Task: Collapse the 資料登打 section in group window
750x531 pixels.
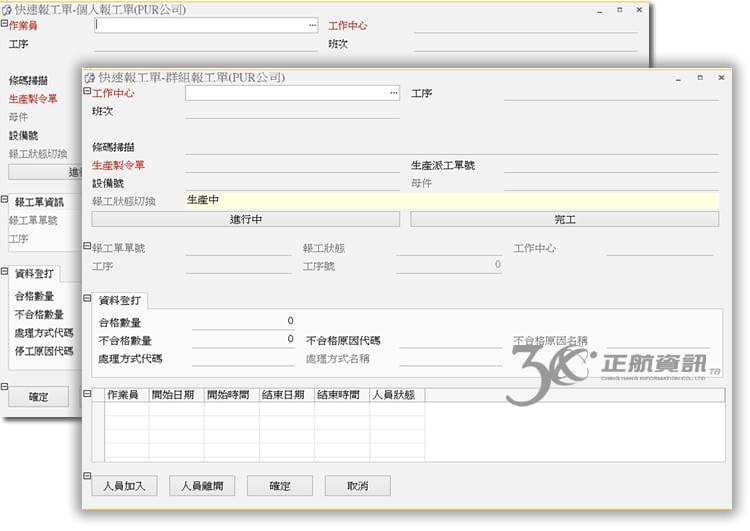Action: tap(87, 298)
